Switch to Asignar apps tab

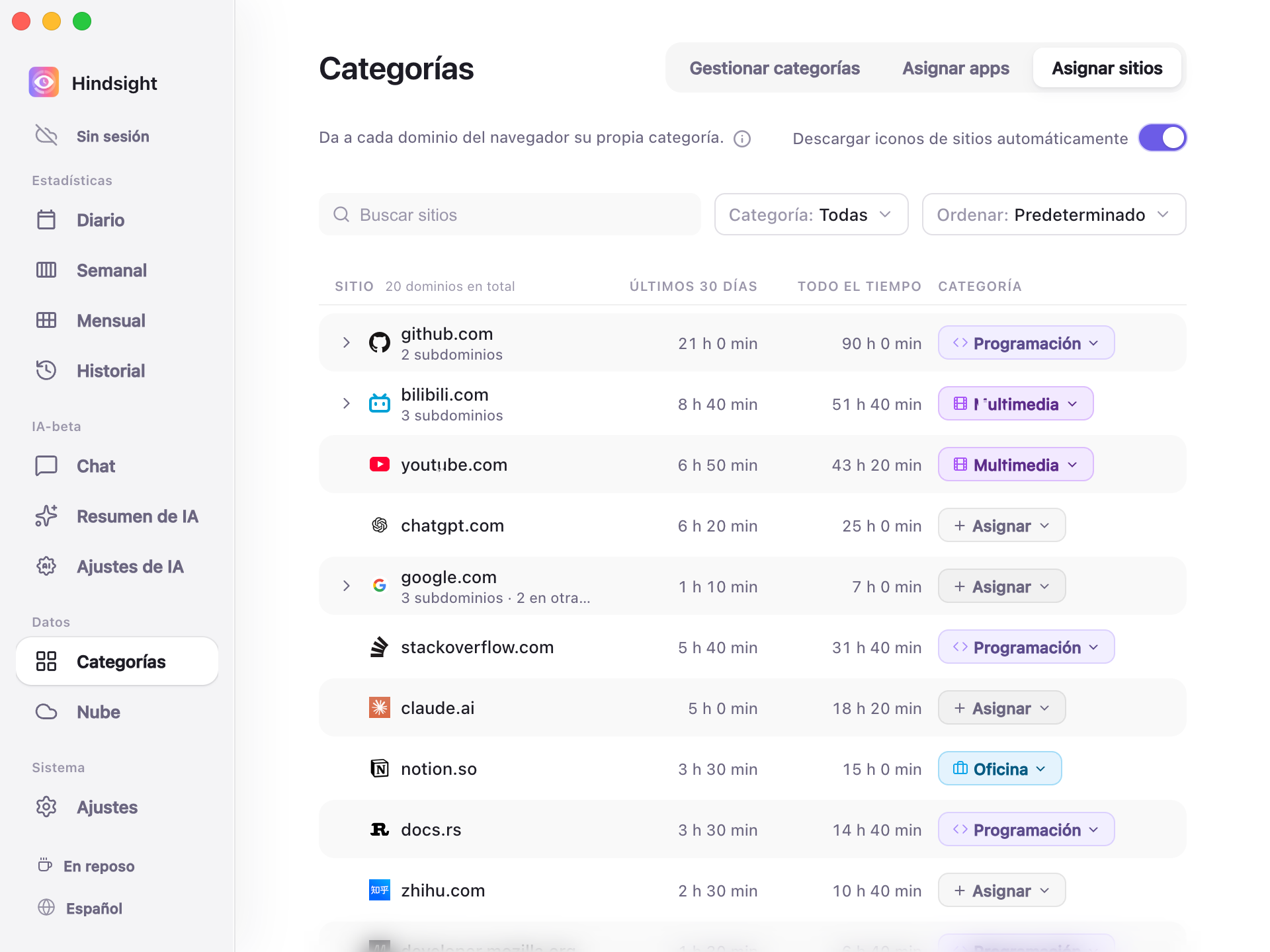[x=955, y=67]
